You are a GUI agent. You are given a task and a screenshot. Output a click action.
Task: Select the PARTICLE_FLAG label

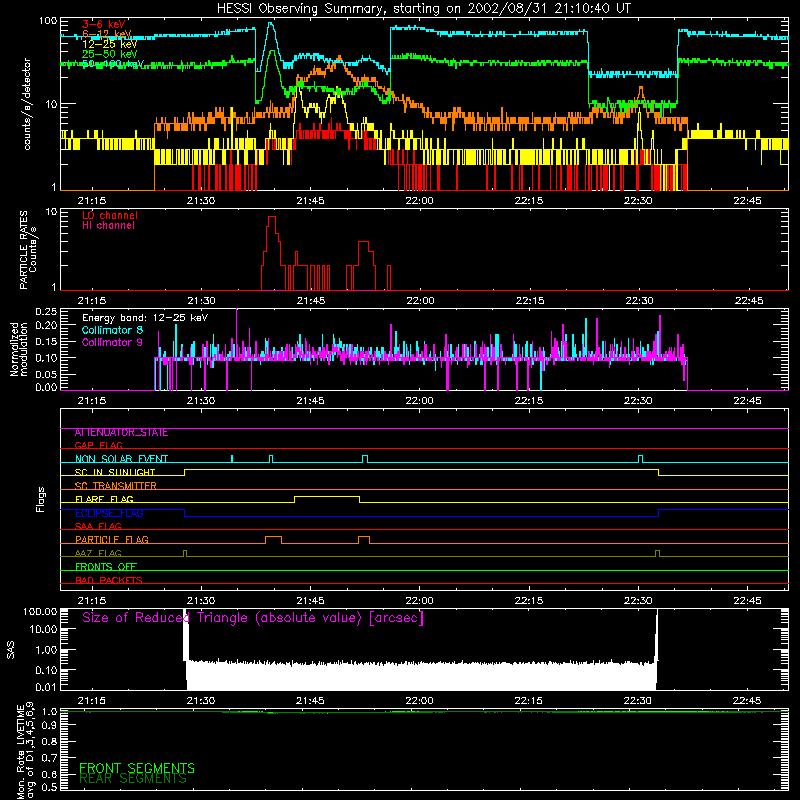click(x=112, y=540)
